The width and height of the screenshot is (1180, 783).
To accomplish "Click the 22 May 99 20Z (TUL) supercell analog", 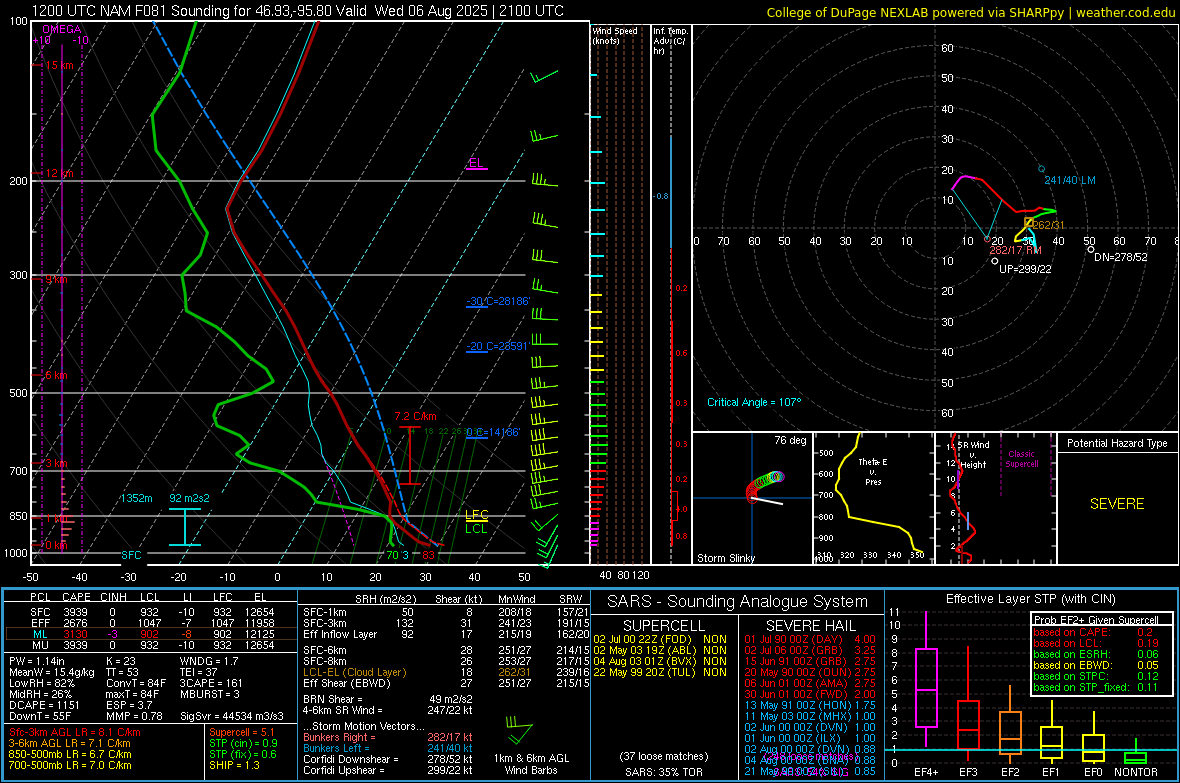I will pos(660,672).
